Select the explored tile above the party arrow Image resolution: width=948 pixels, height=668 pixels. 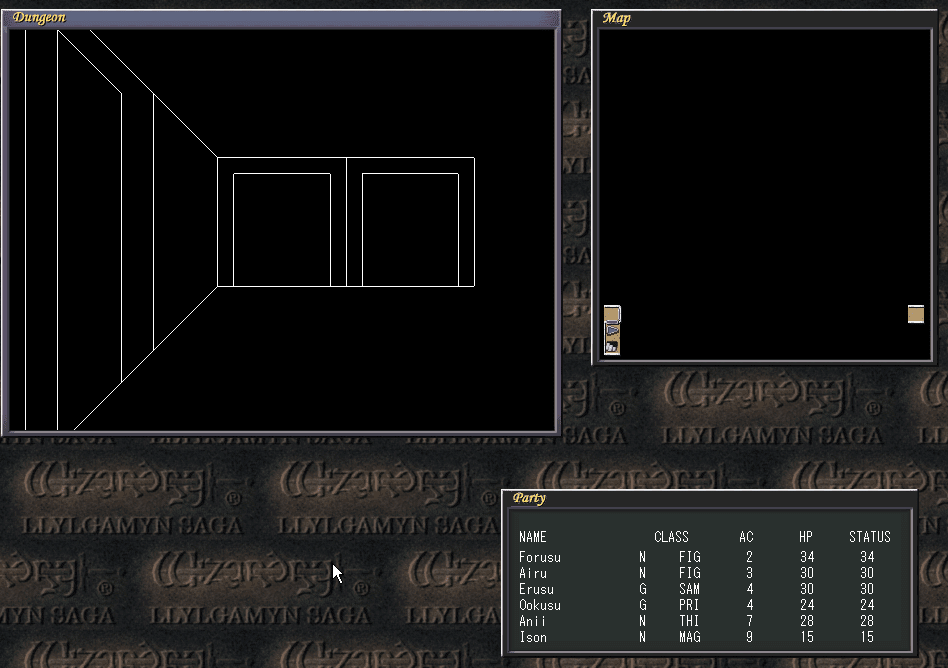pos(612,314)
